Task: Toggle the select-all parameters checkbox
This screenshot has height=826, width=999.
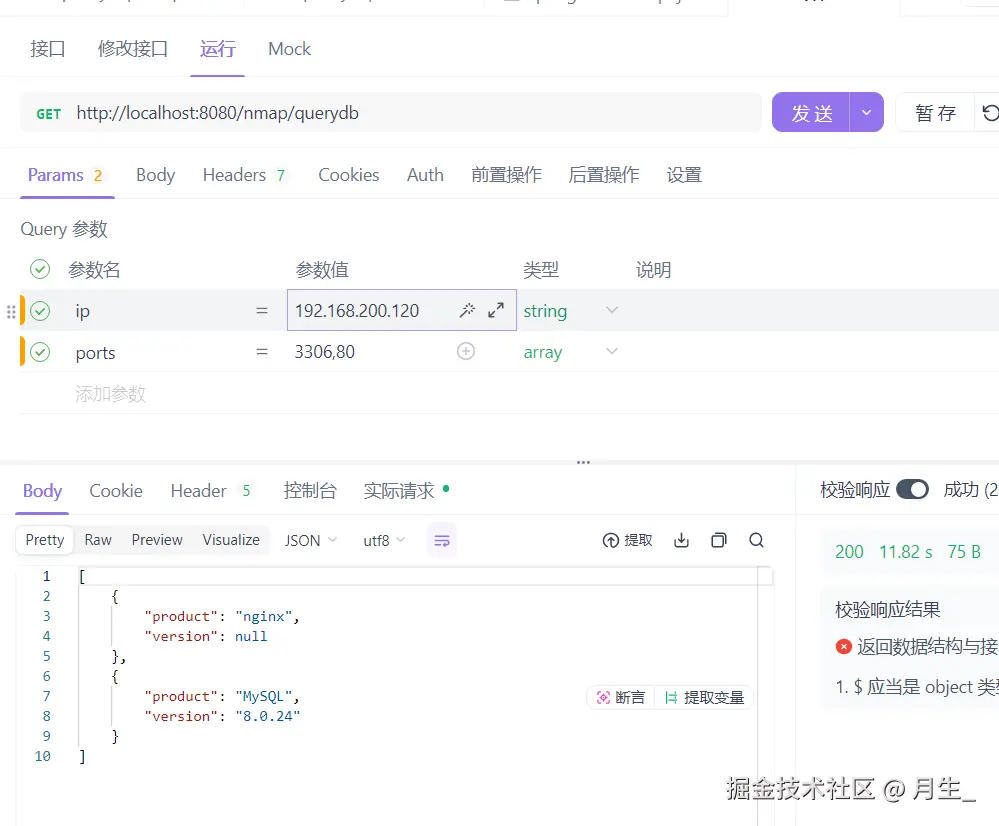Action: point(40,270)
